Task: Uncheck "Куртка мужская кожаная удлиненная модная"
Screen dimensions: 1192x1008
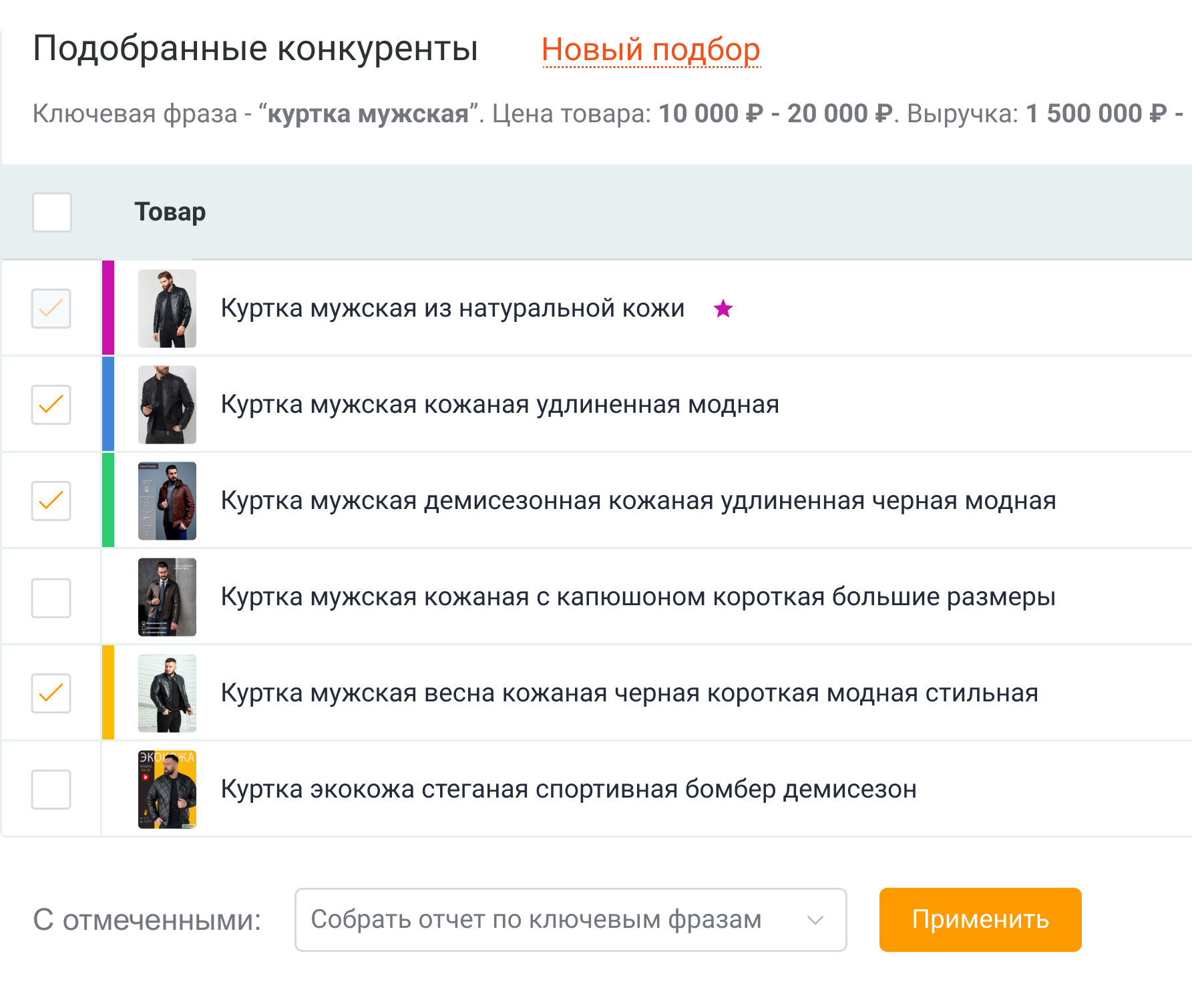Action: pos(51,404)
